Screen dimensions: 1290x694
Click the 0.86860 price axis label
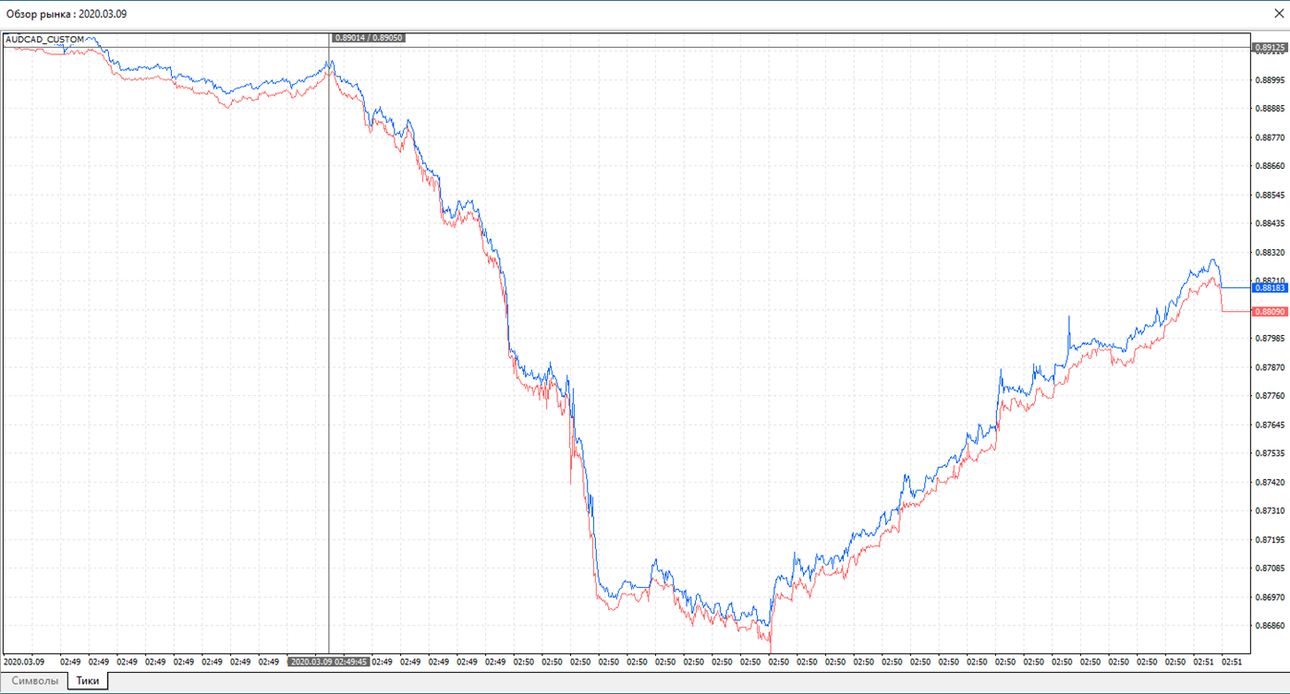(1269, 627)
